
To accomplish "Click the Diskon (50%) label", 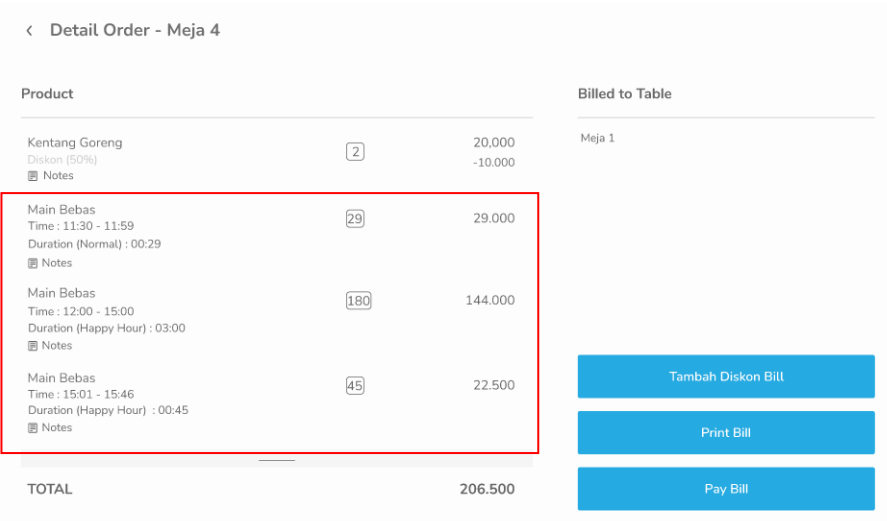I will click(x=61, y=159).
